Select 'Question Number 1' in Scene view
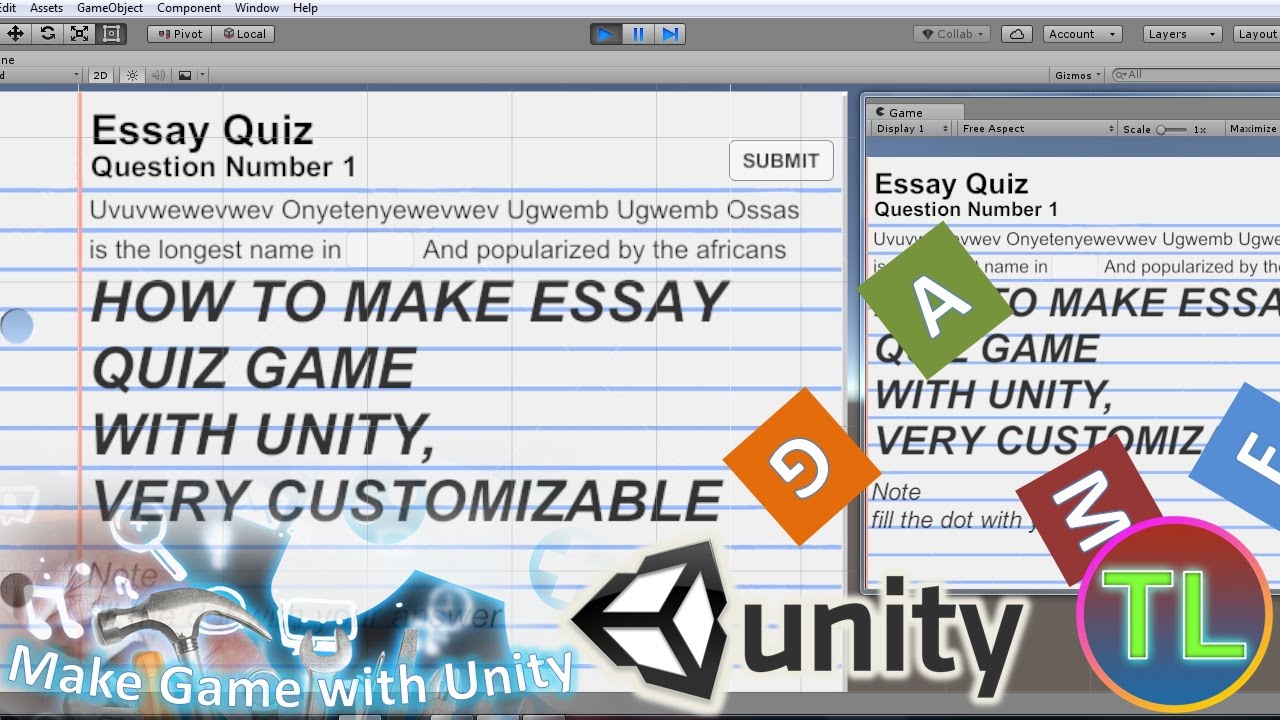This screenshot has width=1280, height=720. (223, 167)
